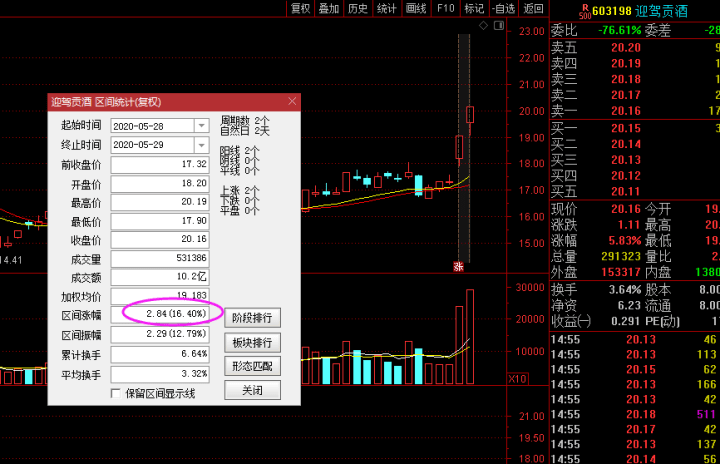Click the latest candlestick near 20.00
This screenshot has width=720, height=464.
(470, 114)
